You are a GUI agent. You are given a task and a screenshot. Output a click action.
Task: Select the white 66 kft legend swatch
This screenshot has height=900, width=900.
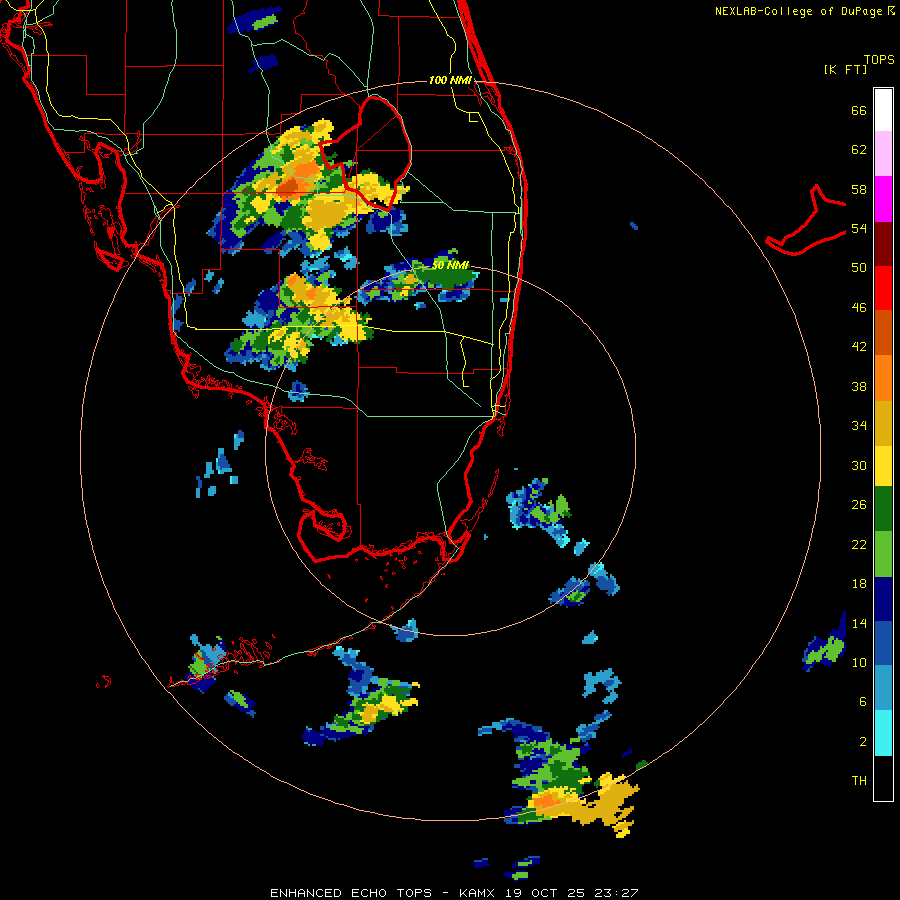(x=883, y=110)
